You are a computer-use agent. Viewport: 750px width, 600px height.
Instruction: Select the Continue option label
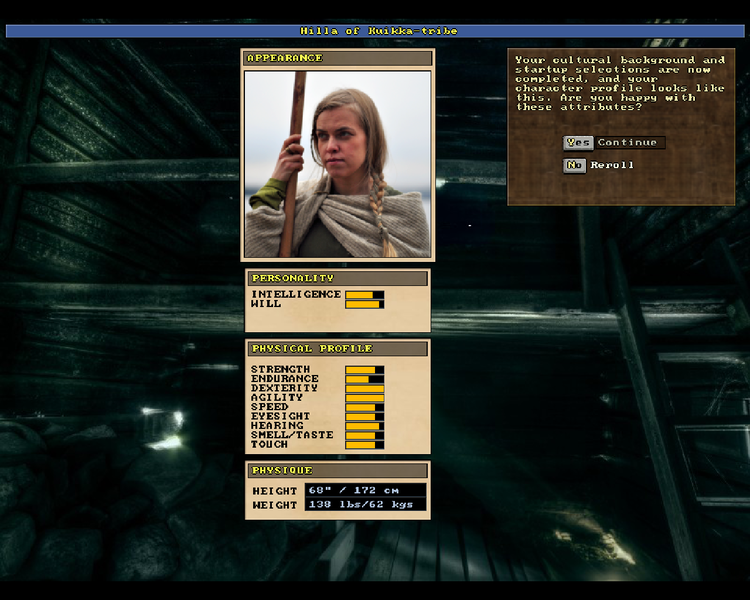tap(629, 143)
